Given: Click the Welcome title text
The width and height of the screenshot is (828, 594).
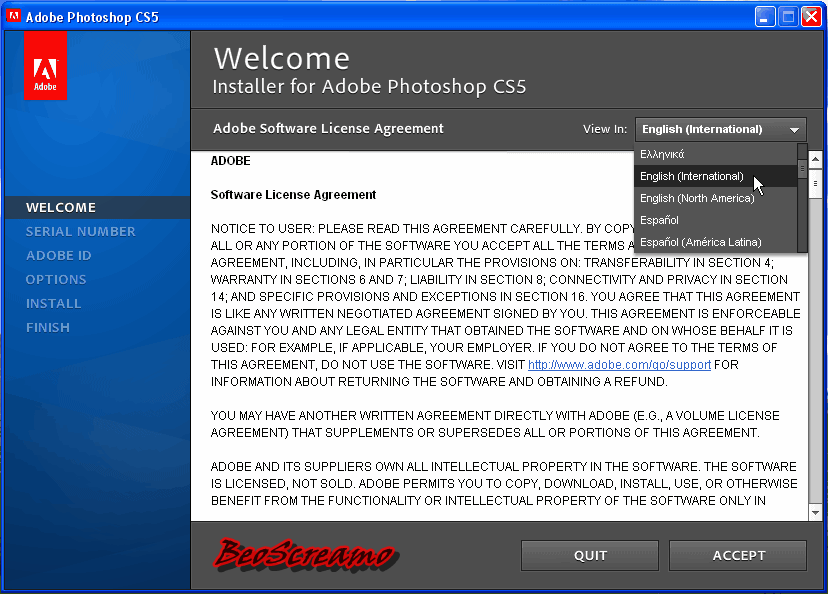Looking at the screenshot, I should [x=281, y=58].
